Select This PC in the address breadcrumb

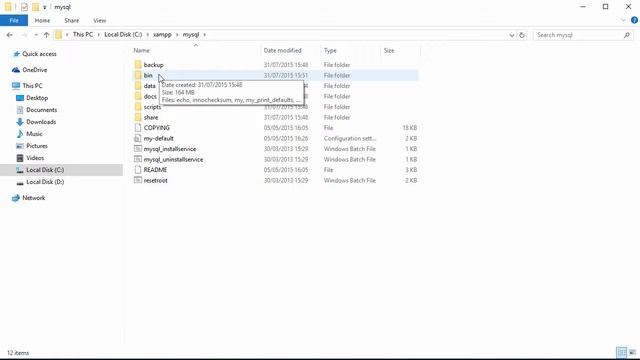click(x=83, y=35)
